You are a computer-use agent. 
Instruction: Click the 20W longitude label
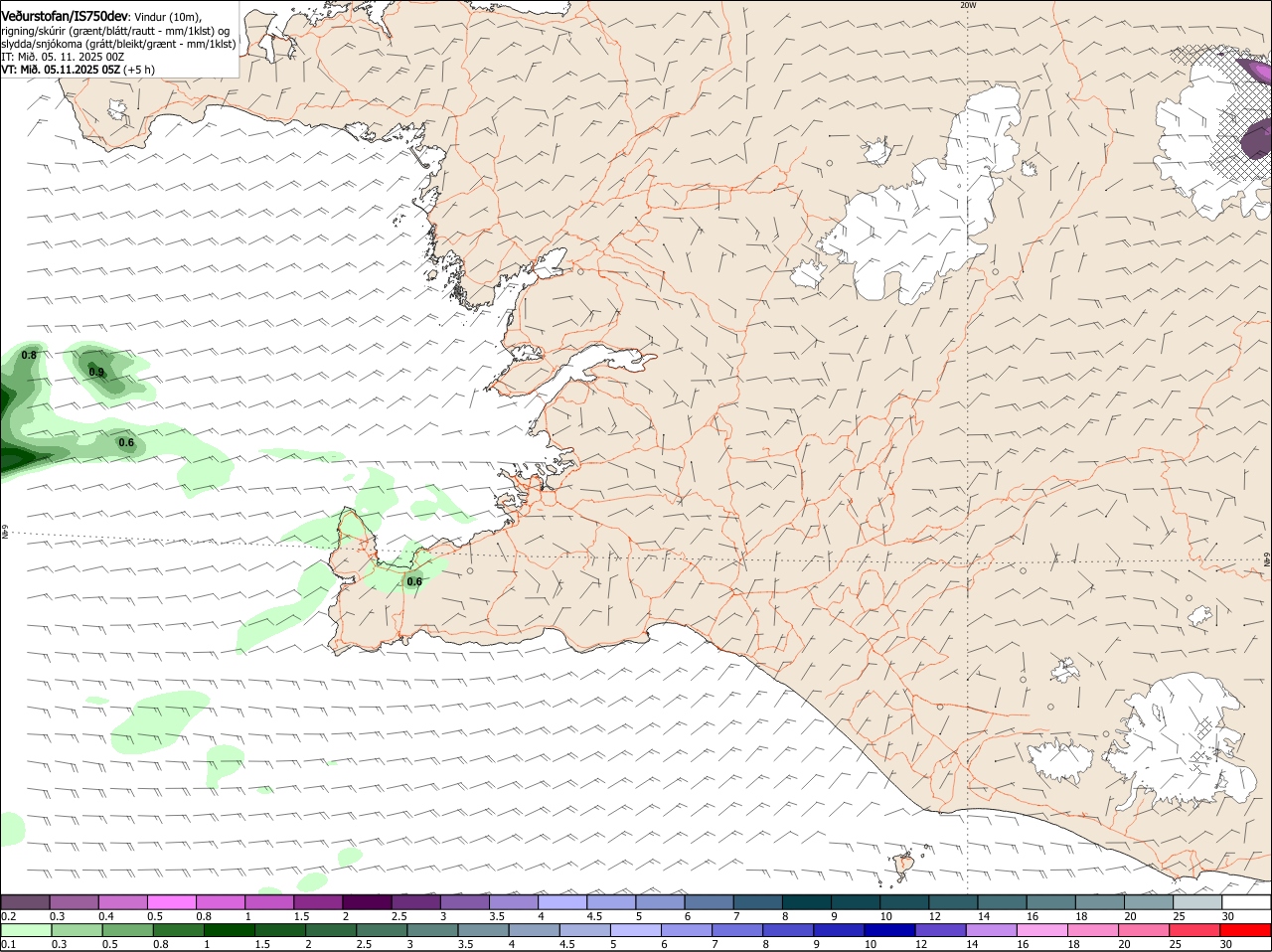(x=968, y=5)
